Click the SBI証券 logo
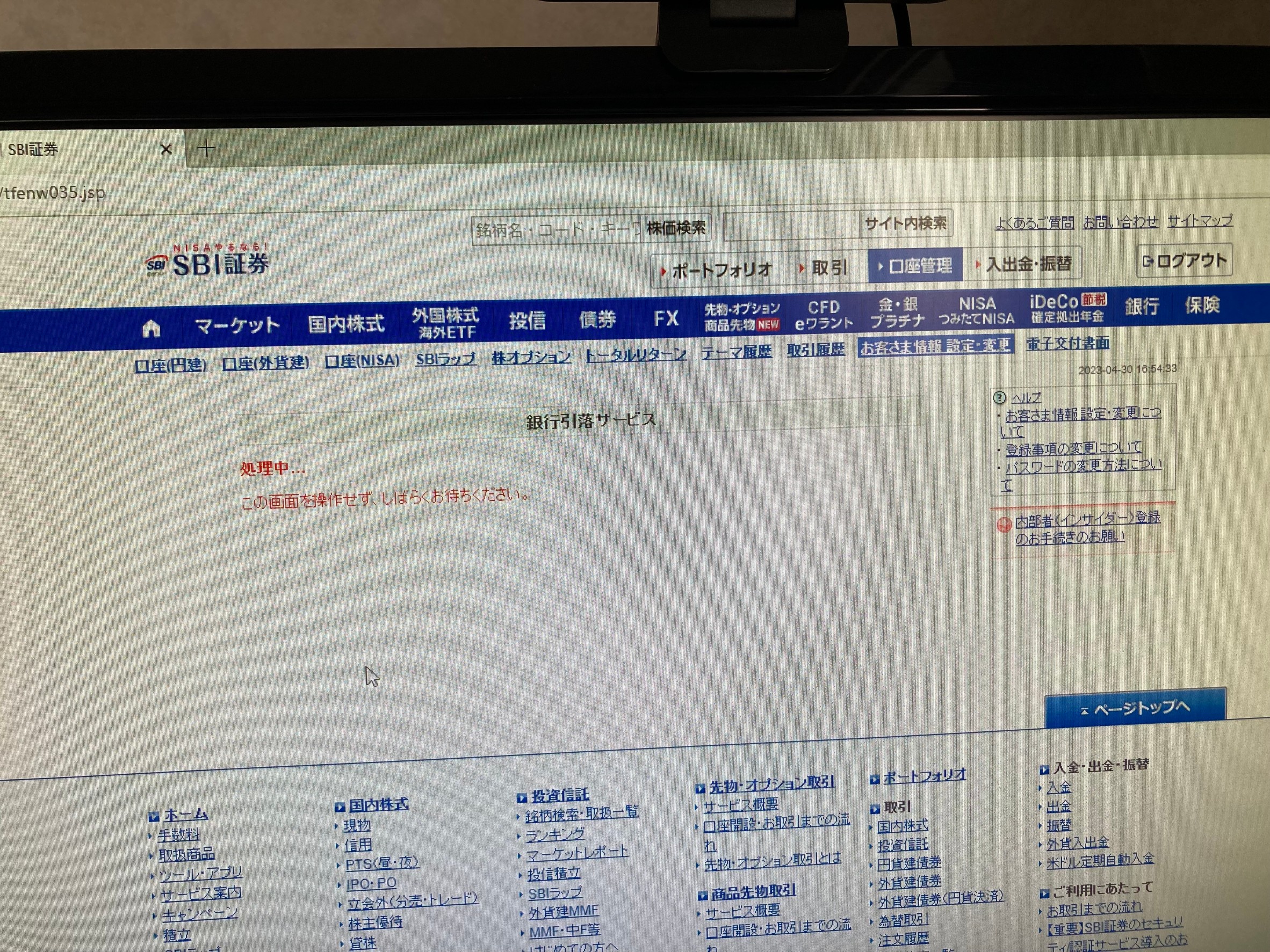The width and height of the screenshot is (1270, 952). coord(207,261)
